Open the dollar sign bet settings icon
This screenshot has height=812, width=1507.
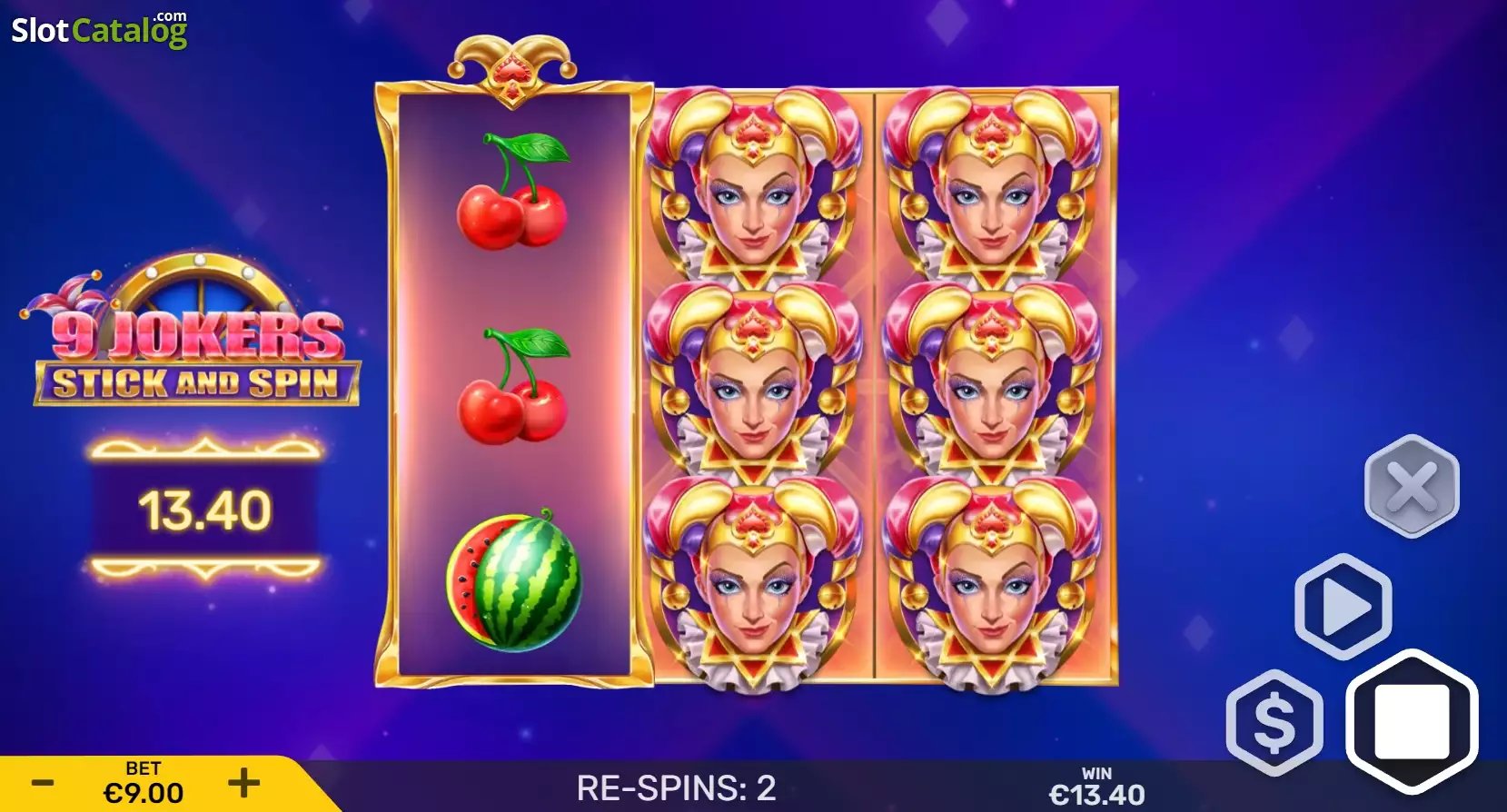pyautogui.click(x=1274, y=723)
